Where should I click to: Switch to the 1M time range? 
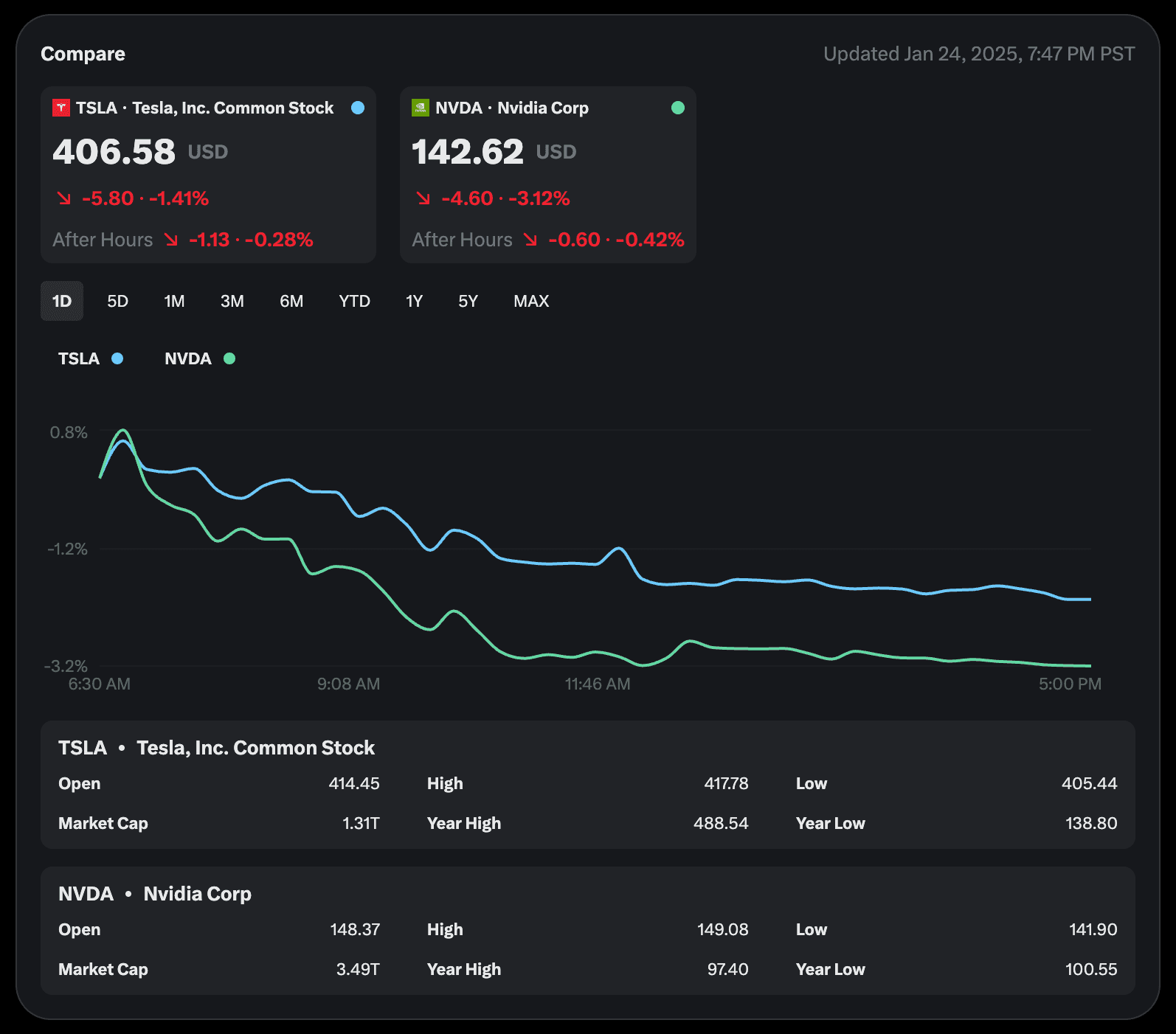(174, 301)
